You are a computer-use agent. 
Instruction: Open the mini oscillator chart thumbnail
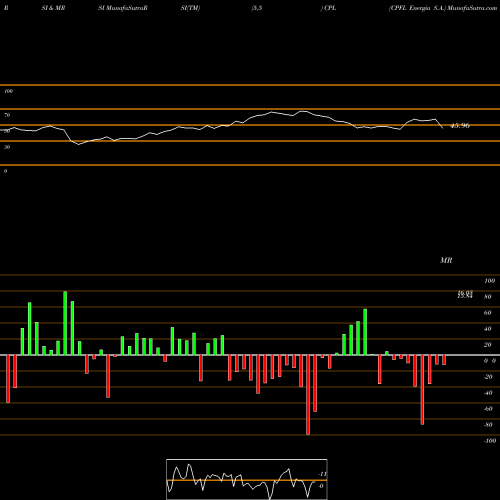coord(247,479)
